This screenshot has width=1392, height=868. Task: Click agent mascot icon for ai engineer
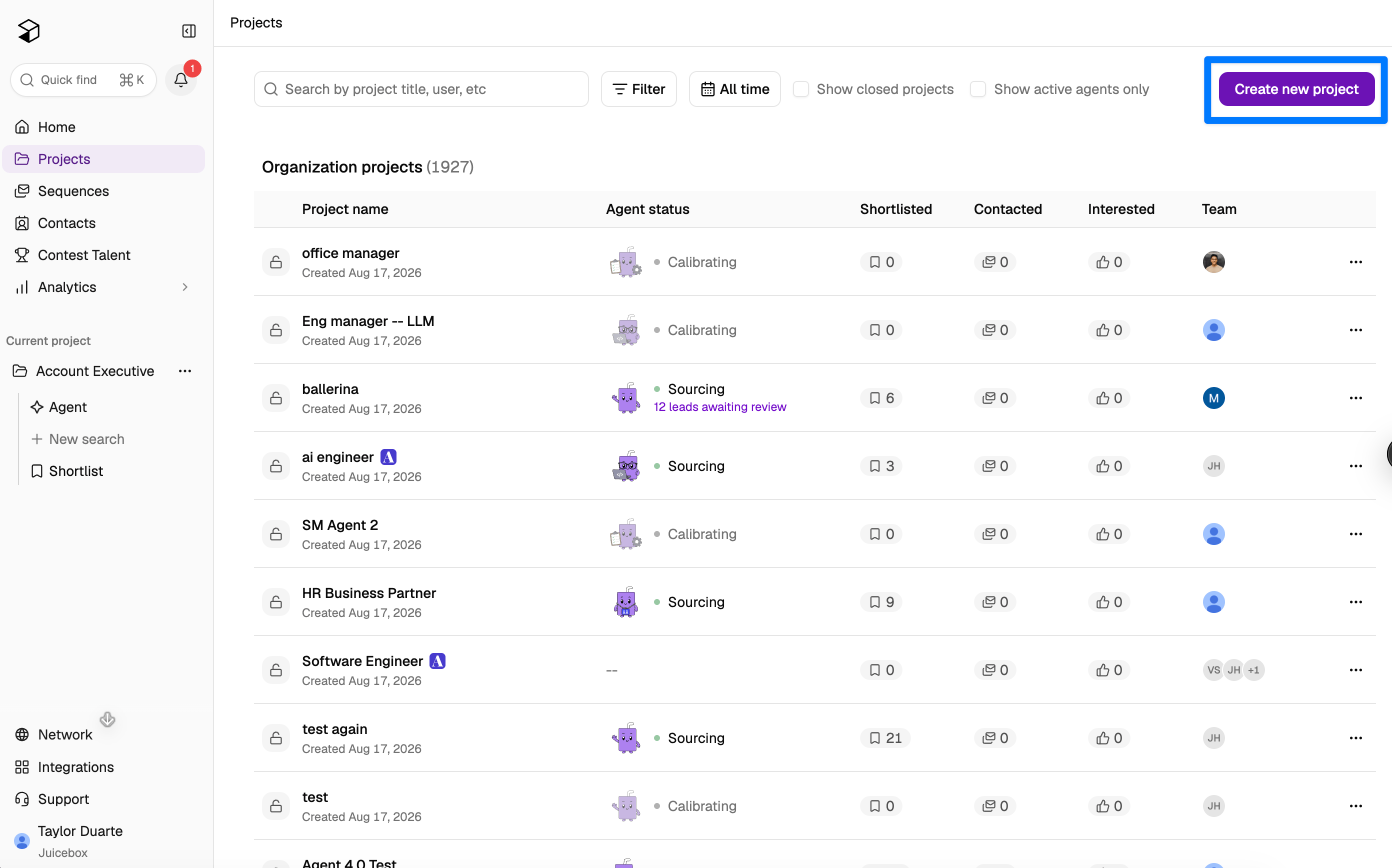625,466
